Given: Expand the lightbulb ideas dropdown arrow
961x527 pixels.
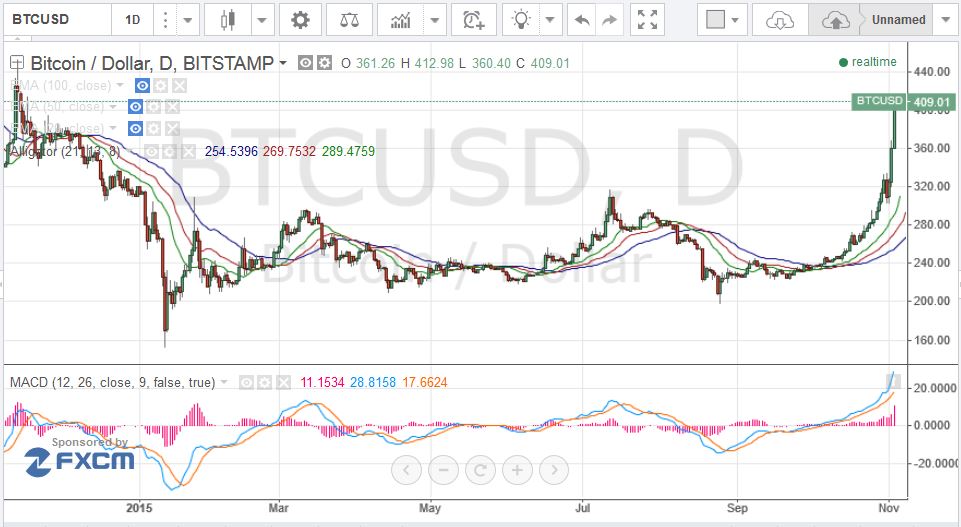Looking at the screenshot, I should [550, 20].
